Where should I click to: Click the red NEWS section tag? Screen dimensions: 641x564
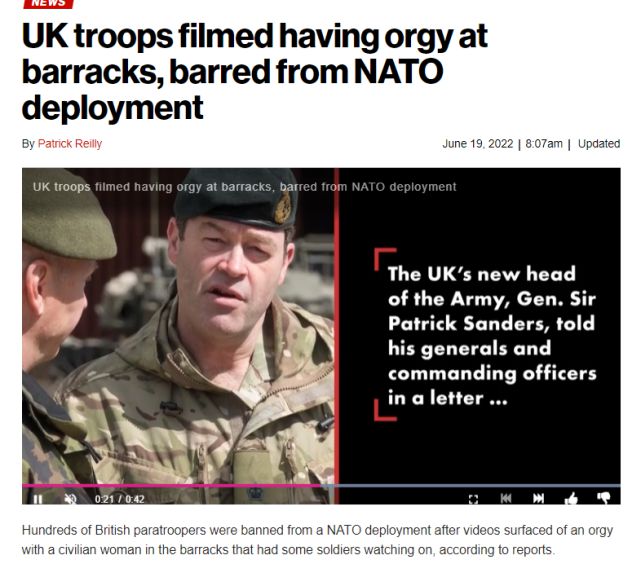pyautogui.click(x=48, y=4)
